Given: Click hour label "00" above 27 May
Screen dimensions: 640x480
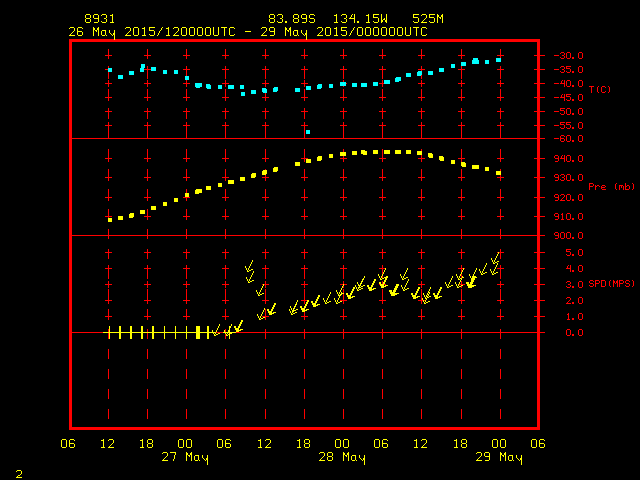Looking at the screenshot, I should click(185, 444).
